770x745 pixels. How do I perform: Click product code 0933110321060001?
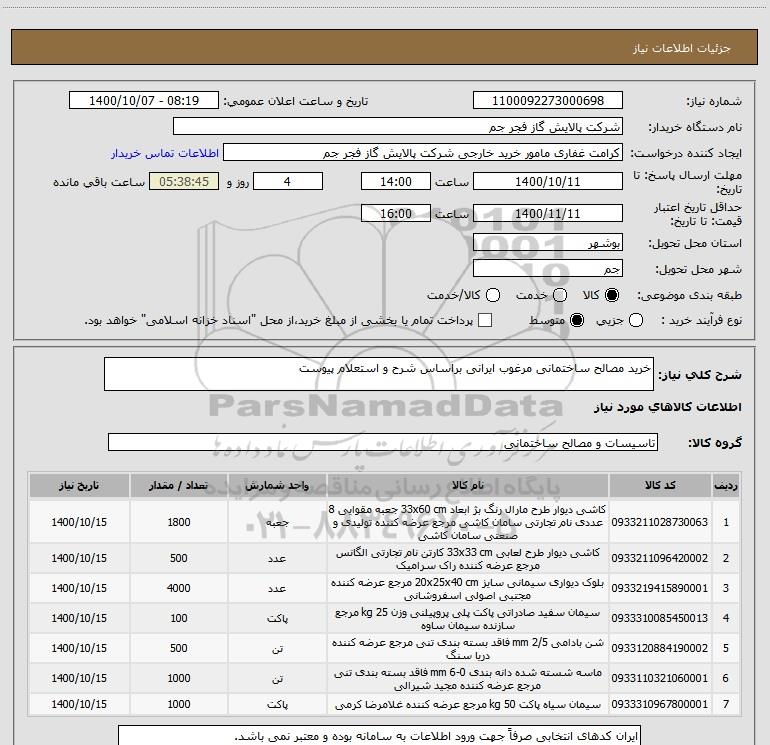click(660, 678)
